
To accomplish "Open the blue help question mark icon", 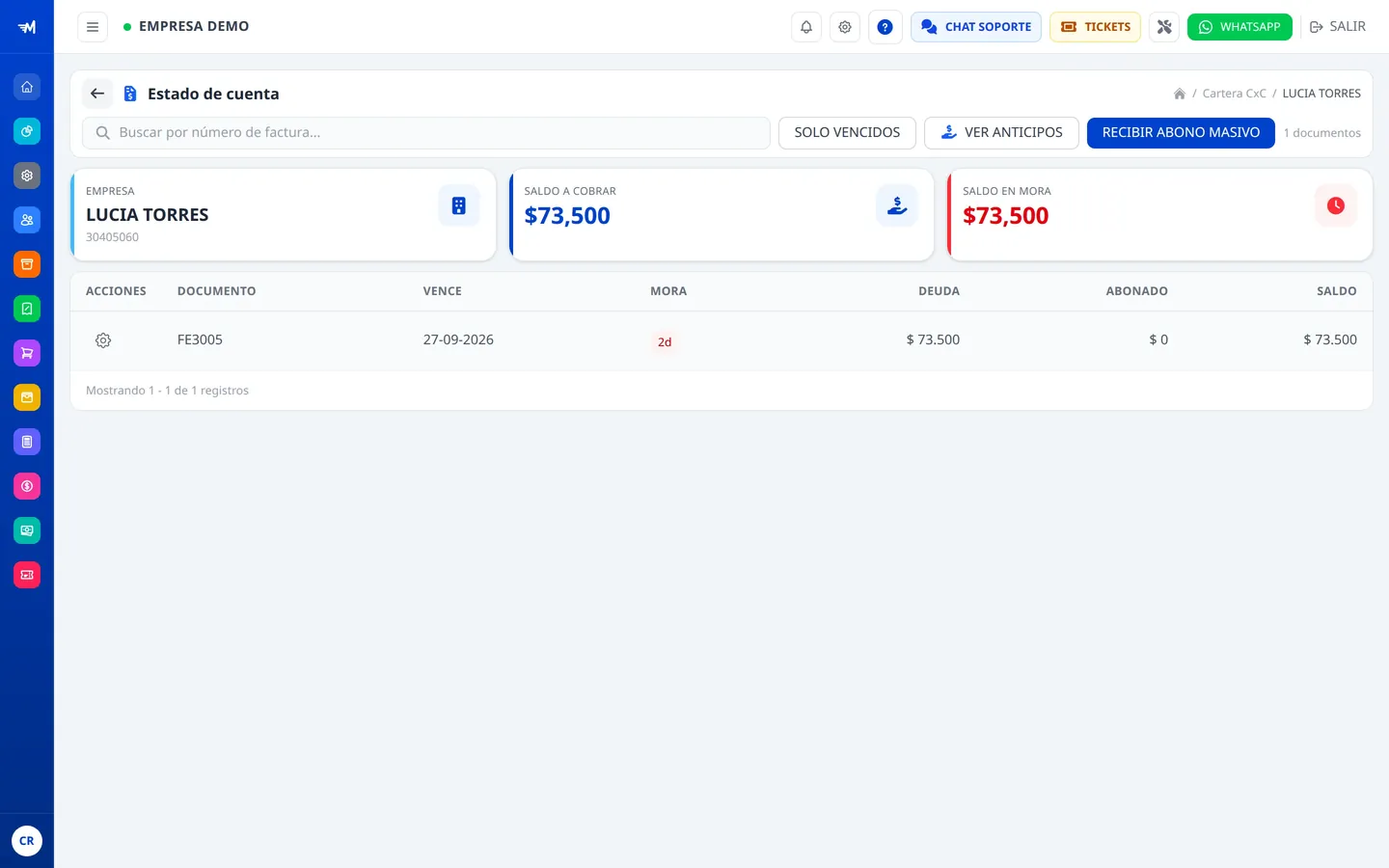I will pos(885,27).
